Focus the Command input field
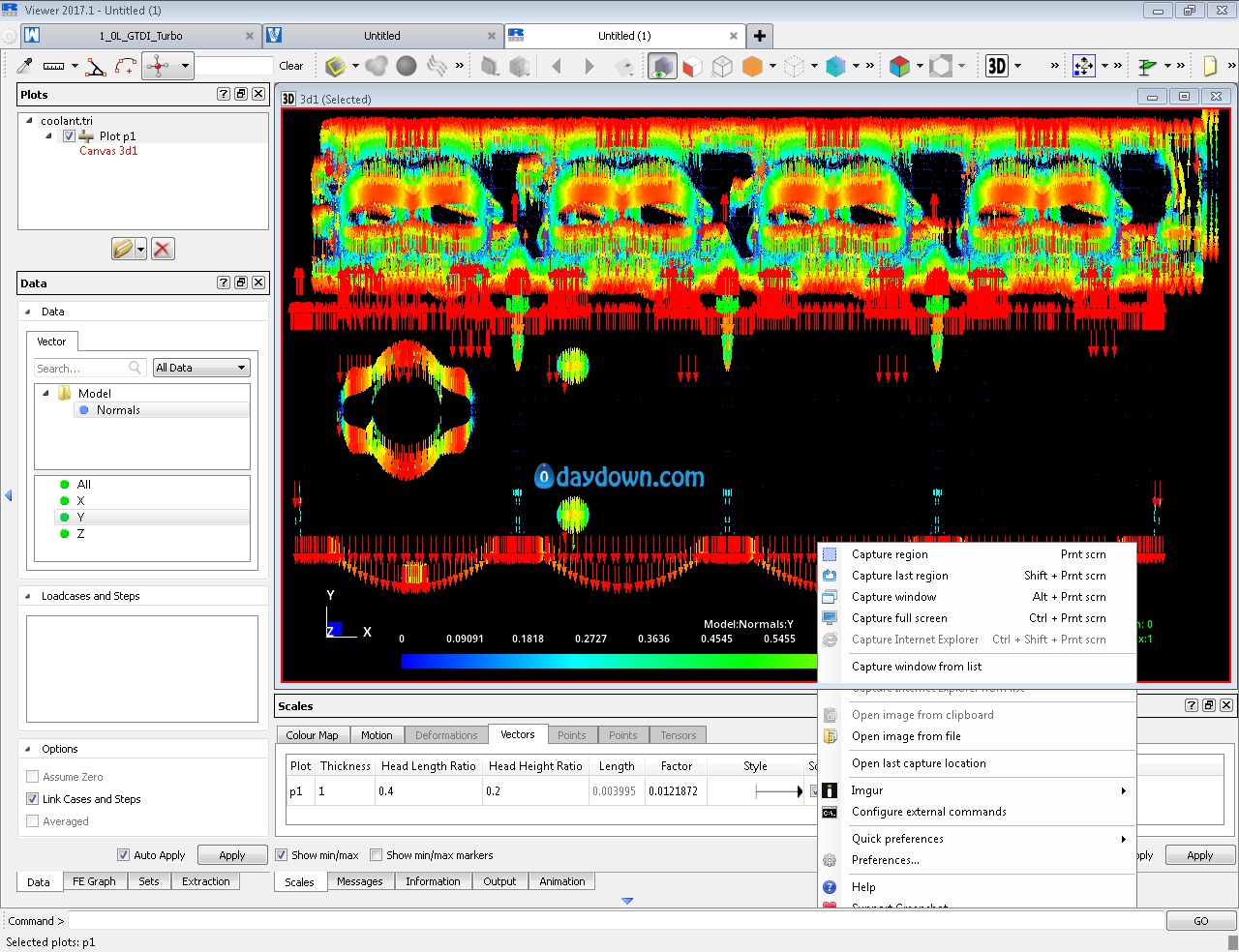1239x952 pixels. 617,921
